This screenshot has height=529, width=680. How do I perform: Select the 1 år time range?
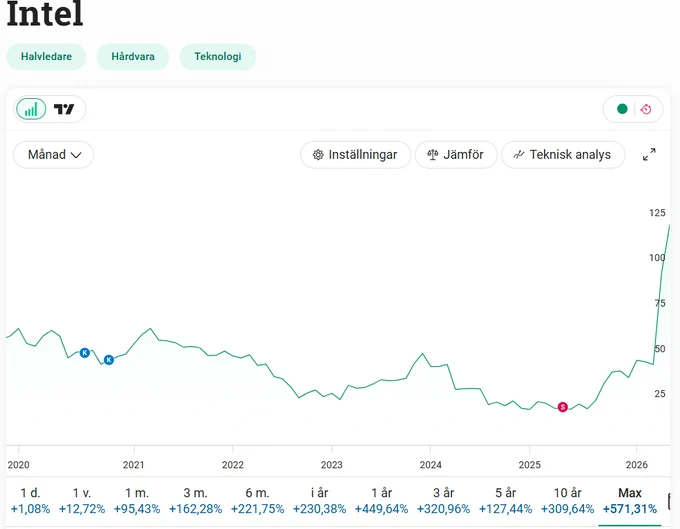point(382,501)
